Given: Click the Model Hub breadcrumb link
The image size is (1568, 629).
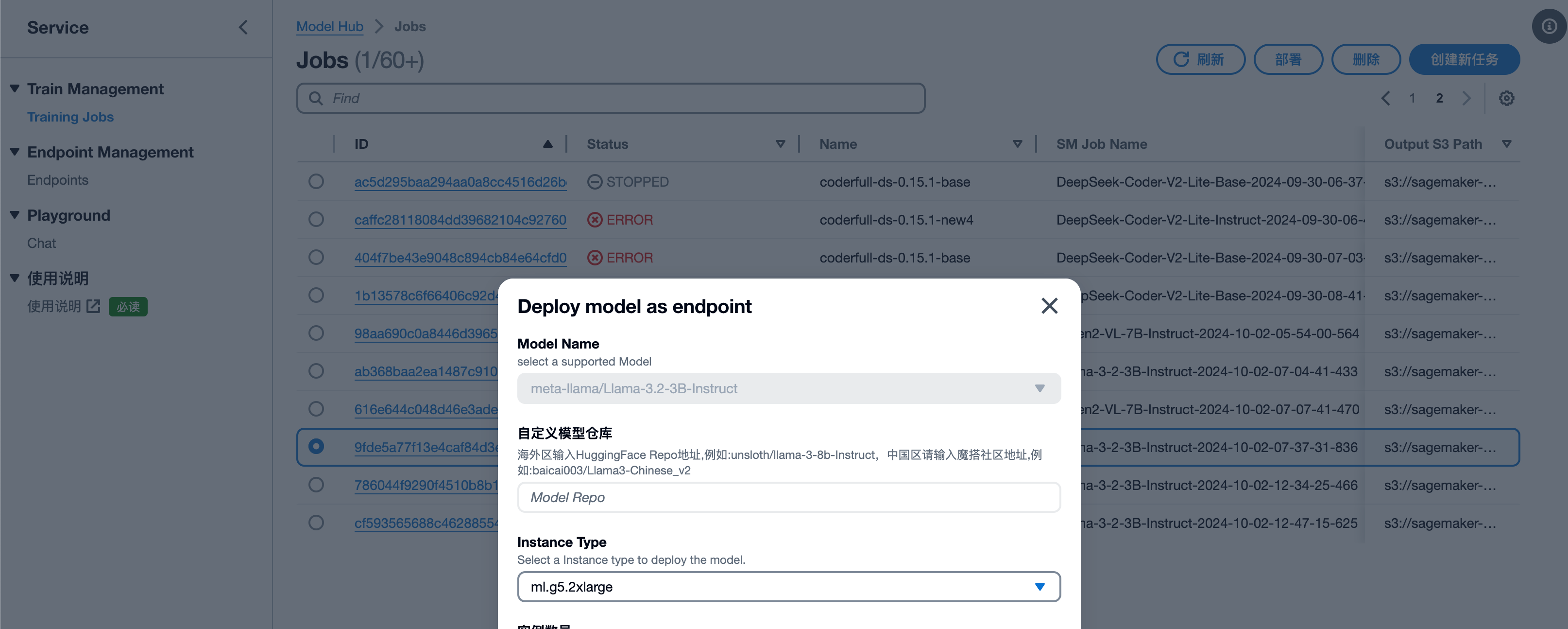Looking at the screenshot, I should point(329,26).
